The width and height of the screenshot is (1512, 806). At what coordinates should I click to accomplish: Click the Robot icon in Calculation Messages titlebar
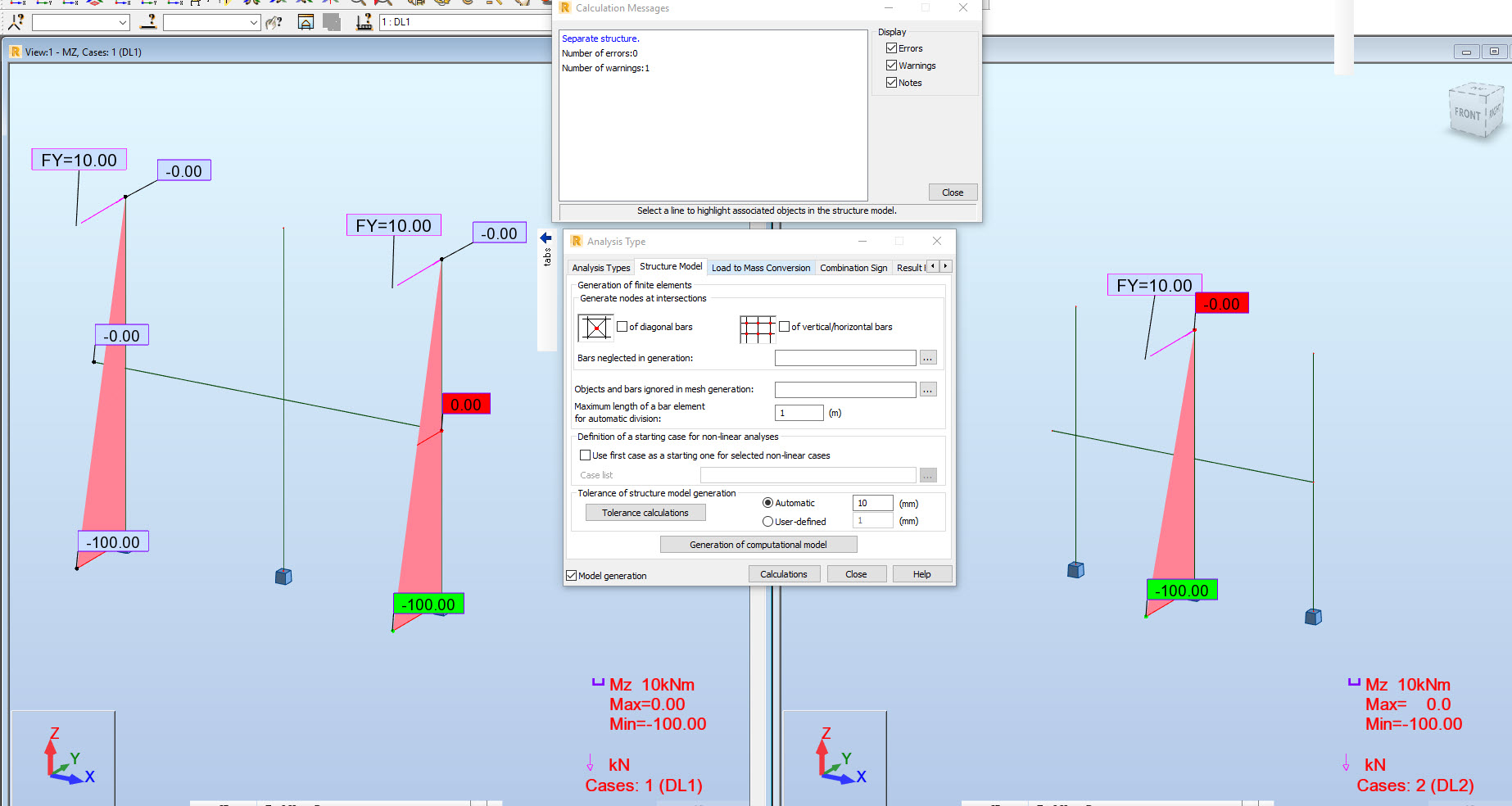click(565, 7)
